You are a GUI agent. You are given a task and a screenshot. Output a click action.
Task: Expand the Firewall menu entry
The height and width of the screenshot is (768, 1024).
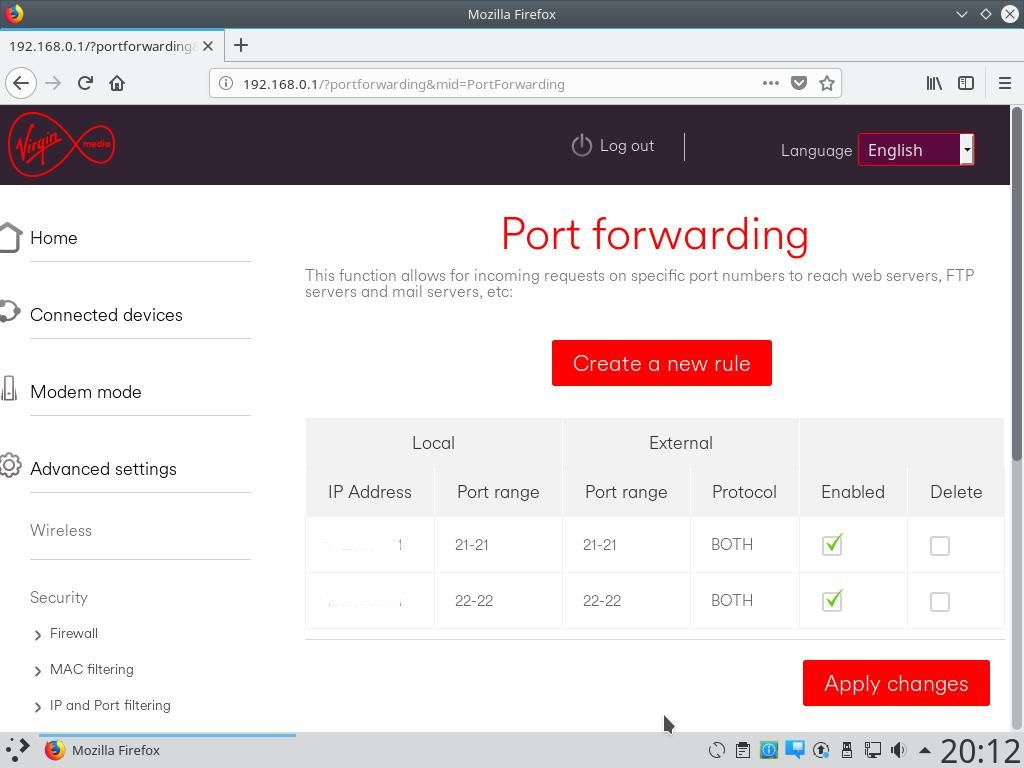tap(73, 633)
